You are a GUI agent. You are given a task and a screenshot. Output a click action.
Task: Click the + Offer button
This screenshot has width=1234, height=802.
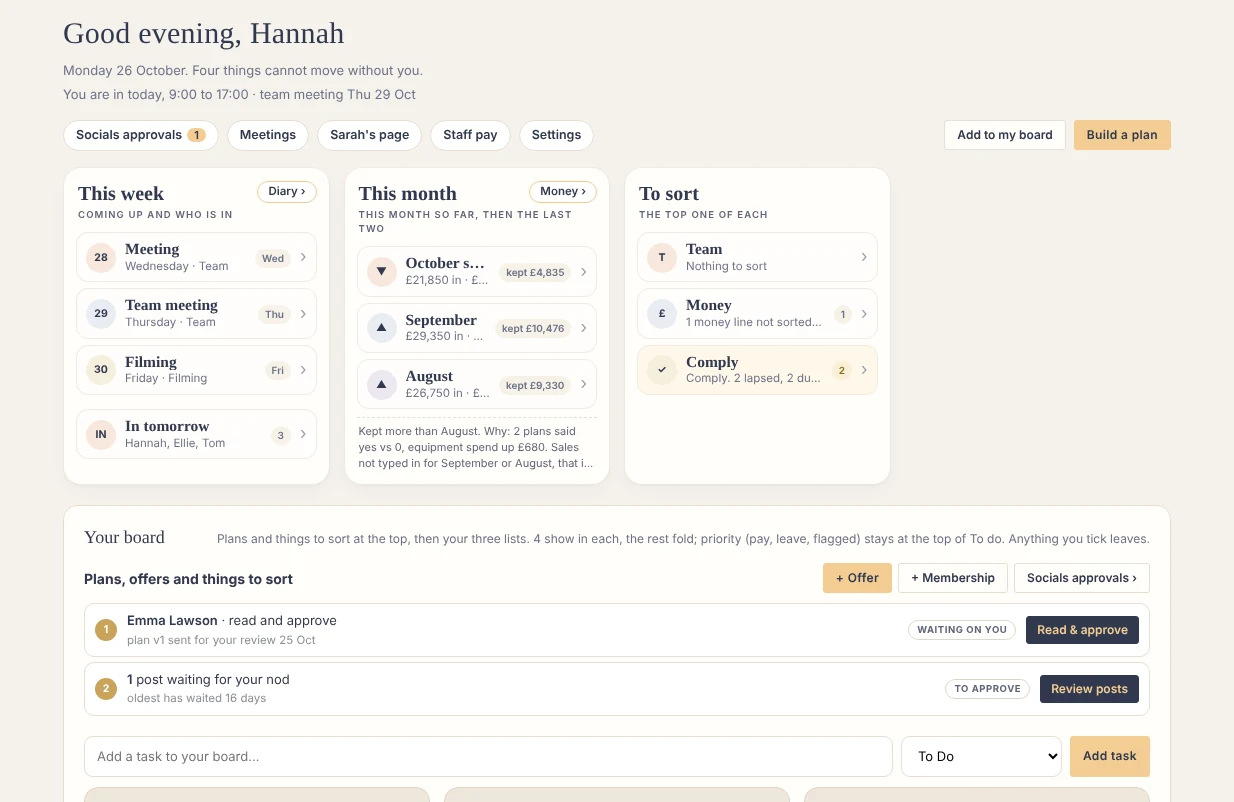click(857, 578)
